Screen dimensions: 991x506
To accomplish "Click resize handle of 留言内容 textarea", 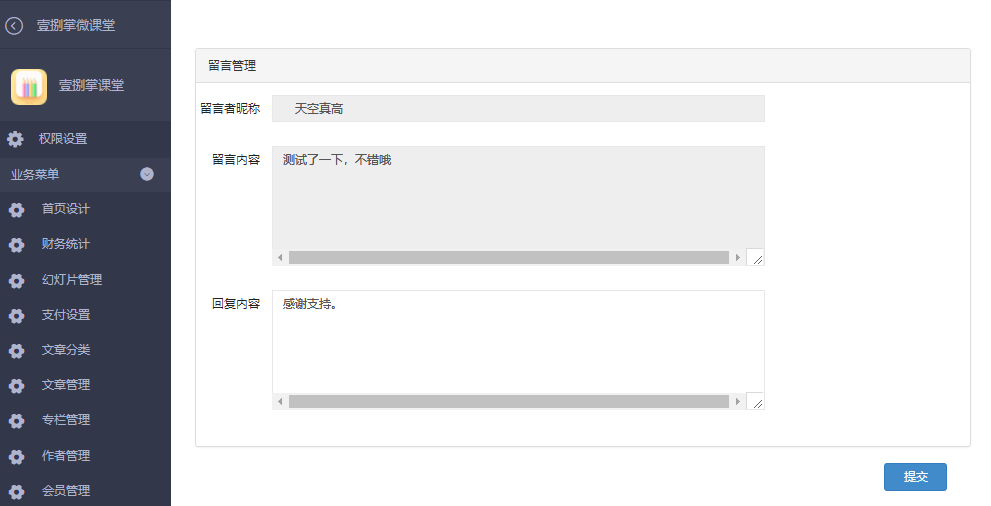I will pos(755,258).
